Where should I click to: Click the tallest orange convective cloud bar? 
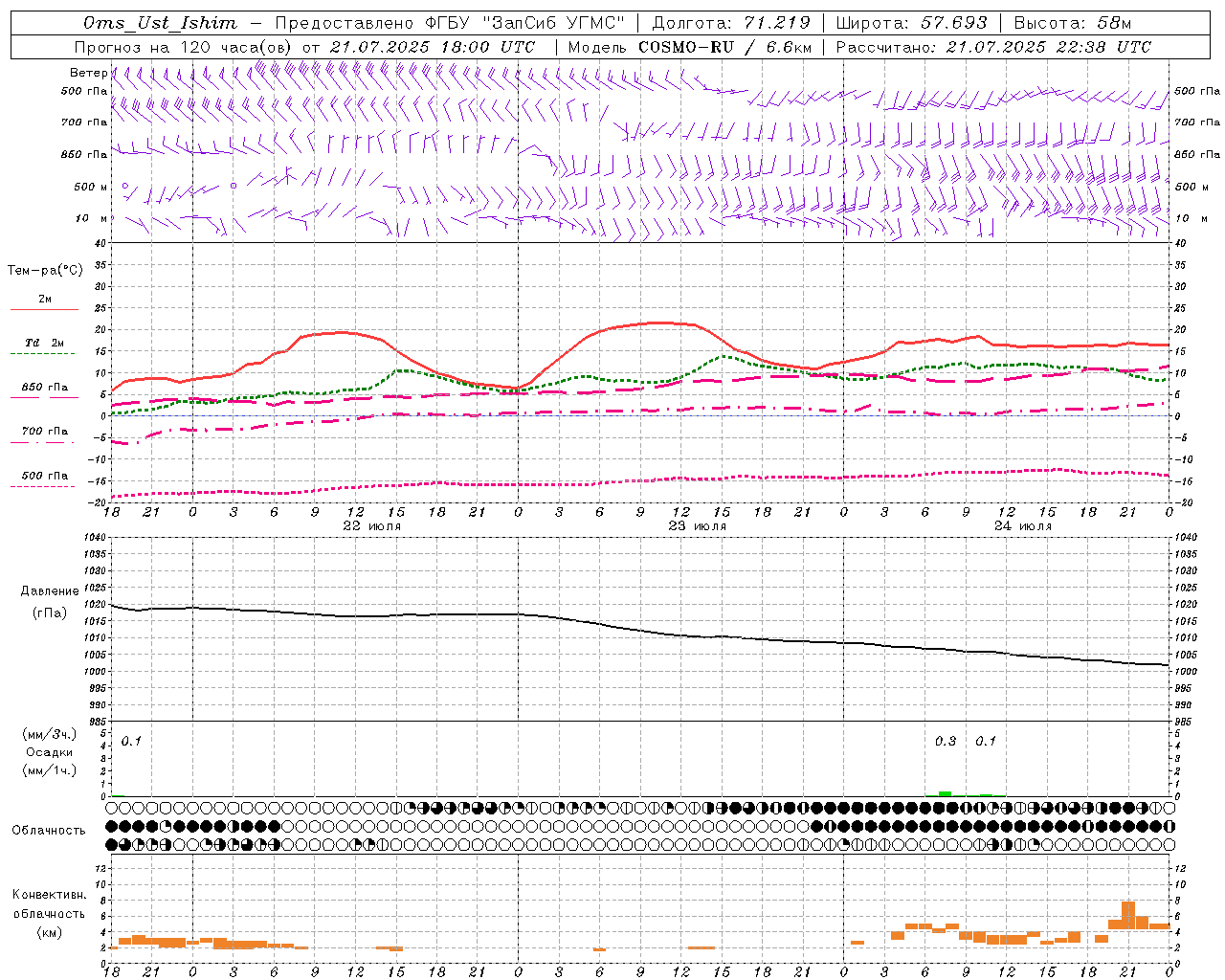coord(1128,915)
